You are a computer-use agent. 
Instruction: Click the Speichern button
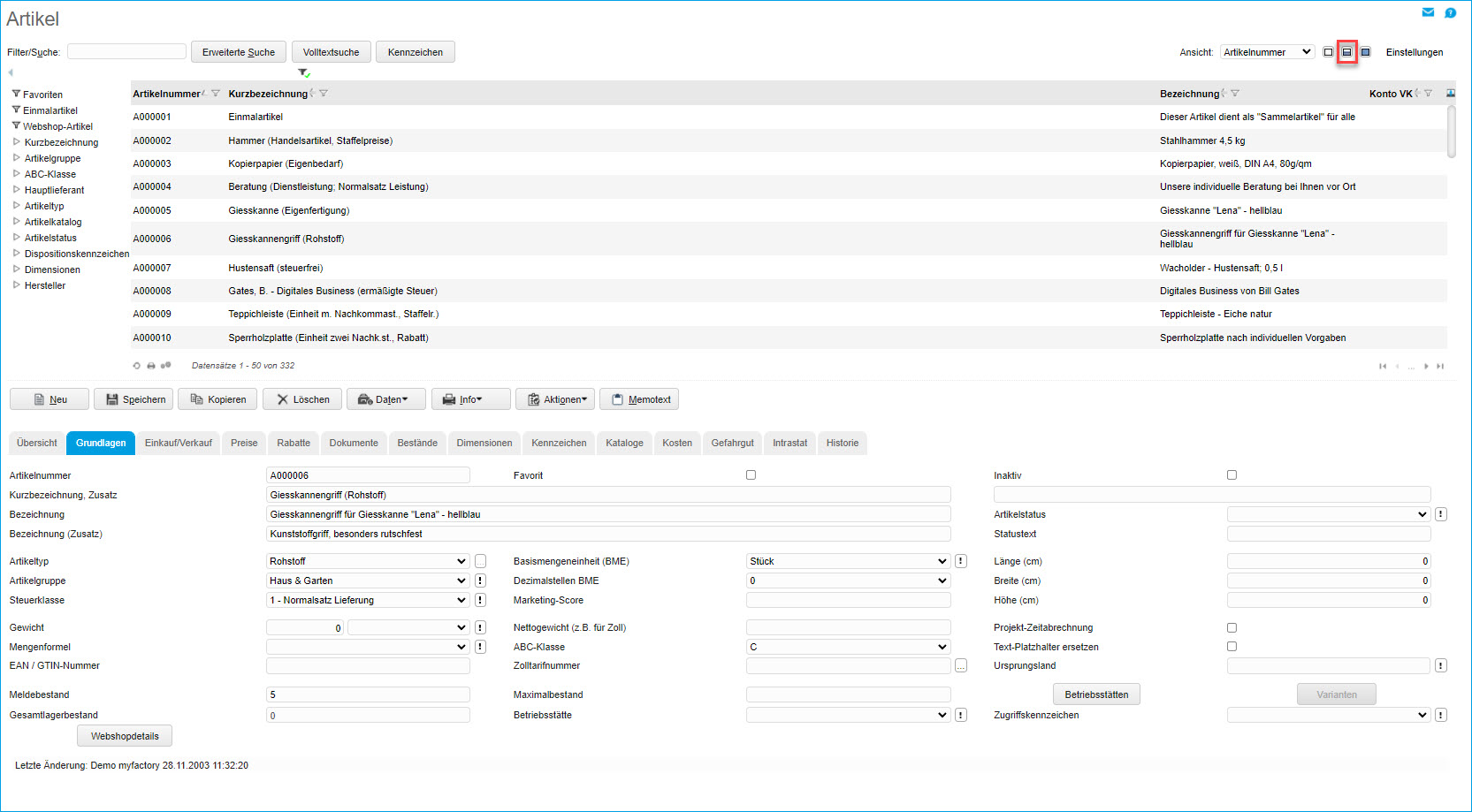(x=133, y=399)
